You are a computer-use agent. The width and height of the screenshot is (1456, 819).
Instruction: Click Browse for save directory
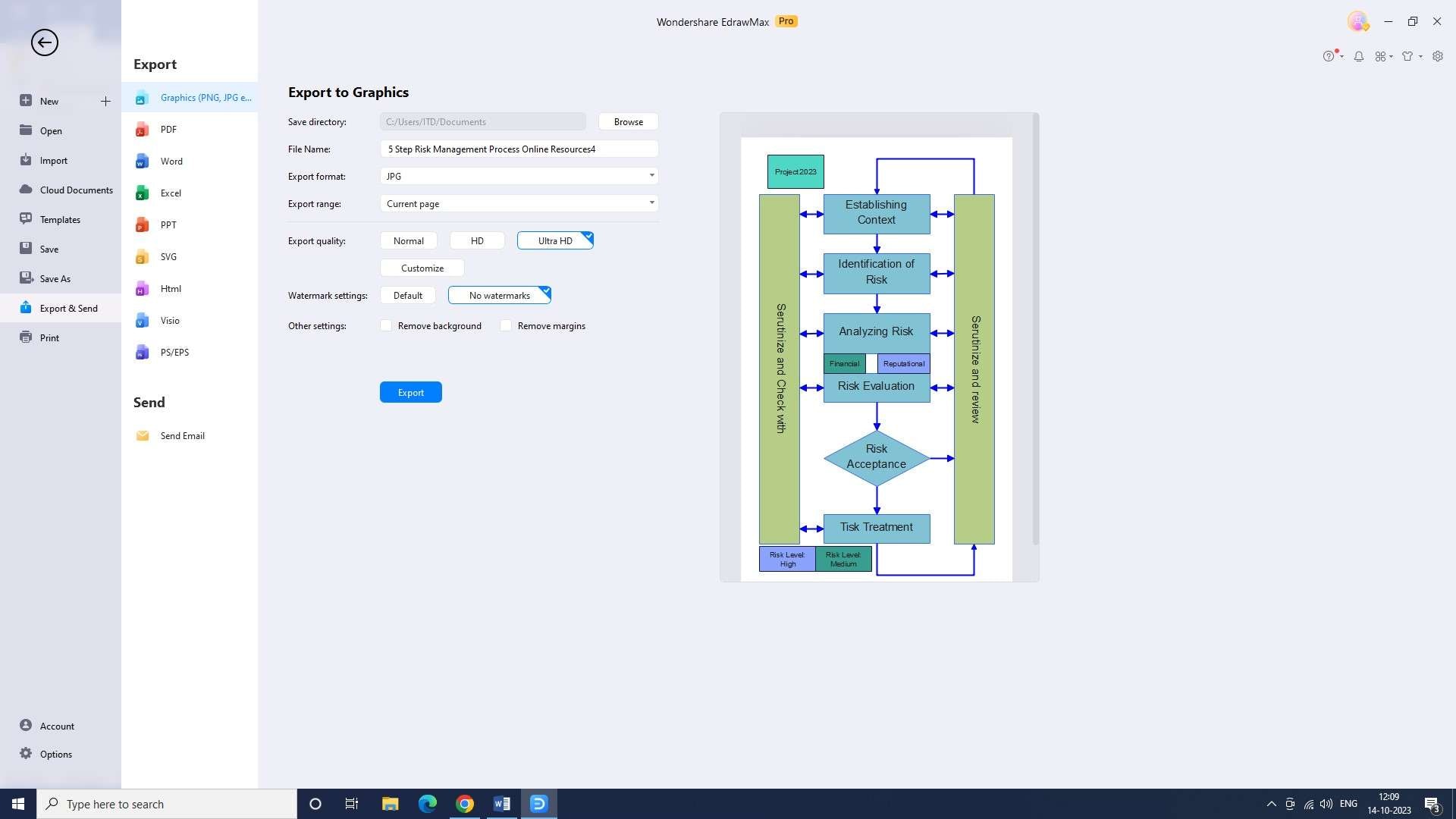point(628,122)
